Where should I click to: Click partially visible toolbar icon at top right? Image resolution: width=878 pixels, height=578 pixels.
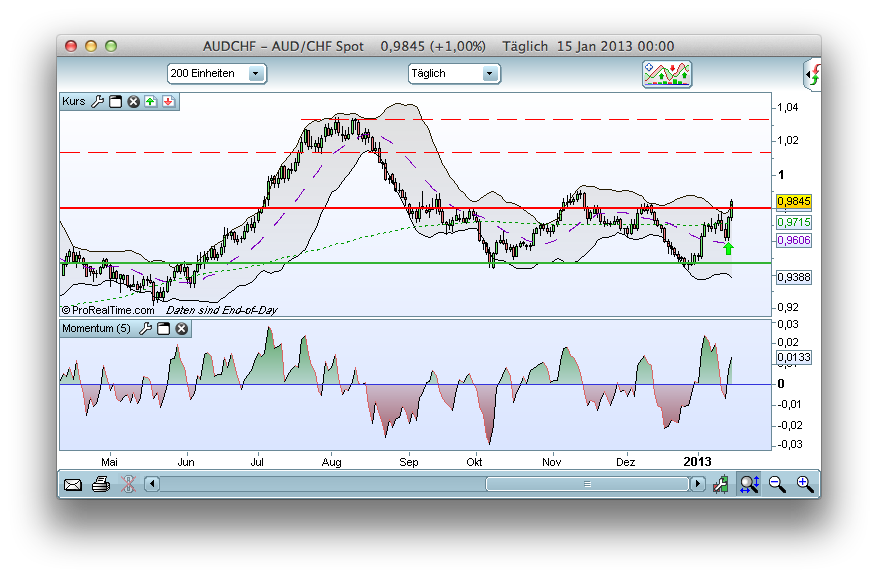point(813,75)
